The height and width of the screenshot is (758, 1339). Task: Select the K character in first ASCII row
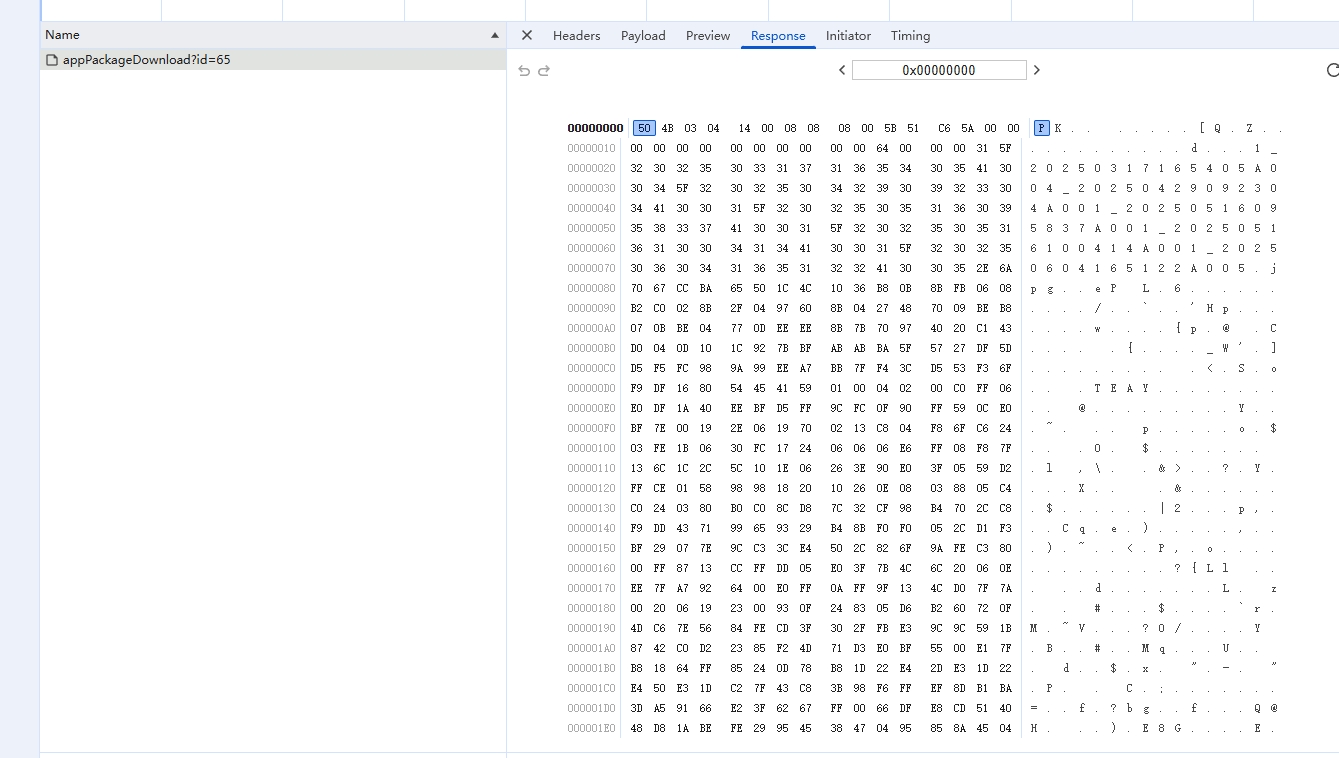(x=1058, y=128)
